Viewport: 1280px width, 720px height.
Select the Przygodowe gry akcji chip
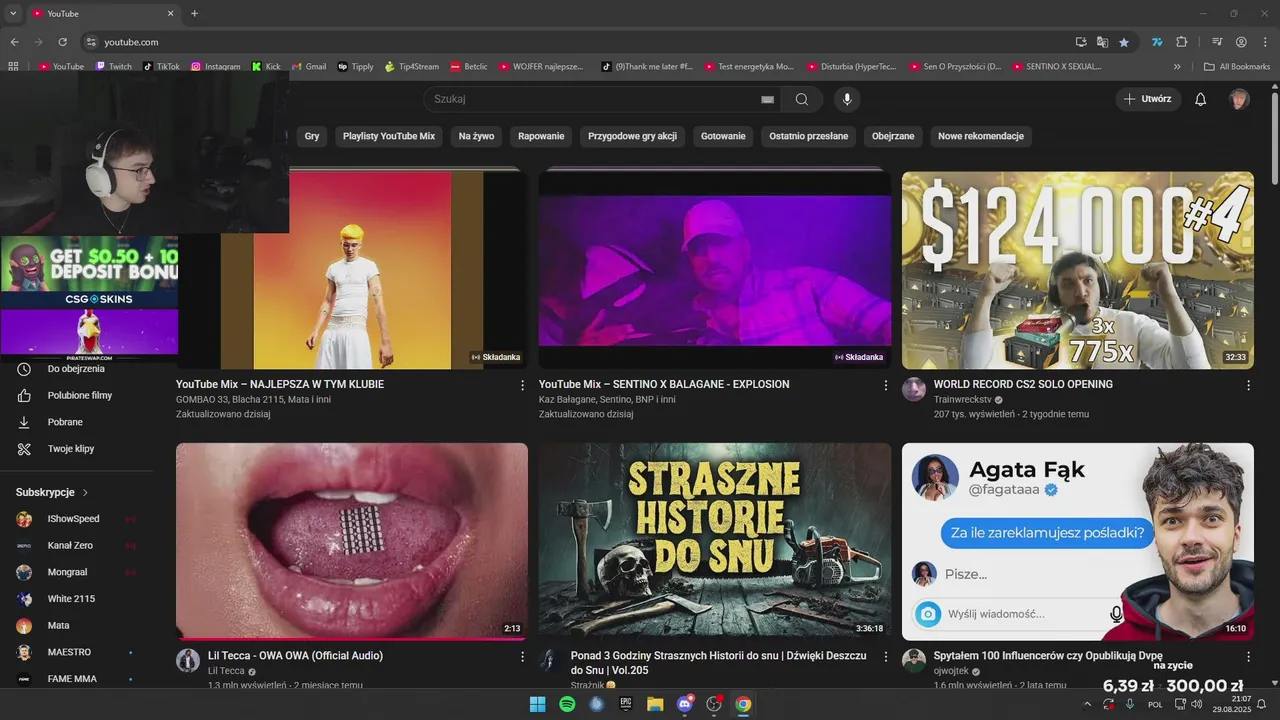(632, 136)
